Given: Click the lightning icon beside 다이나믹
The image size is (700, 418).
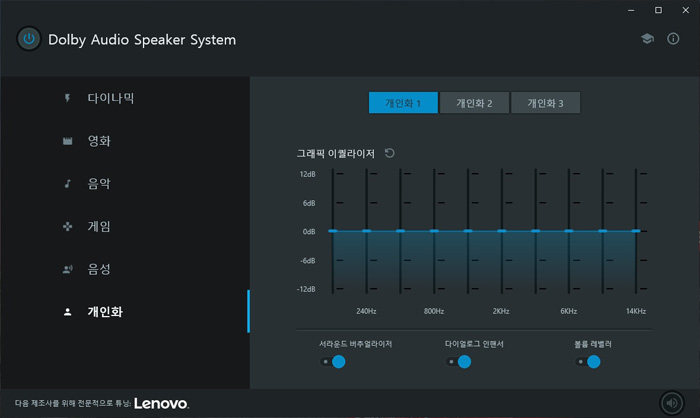Looking at the screenshot, I should tap(67, 98).
